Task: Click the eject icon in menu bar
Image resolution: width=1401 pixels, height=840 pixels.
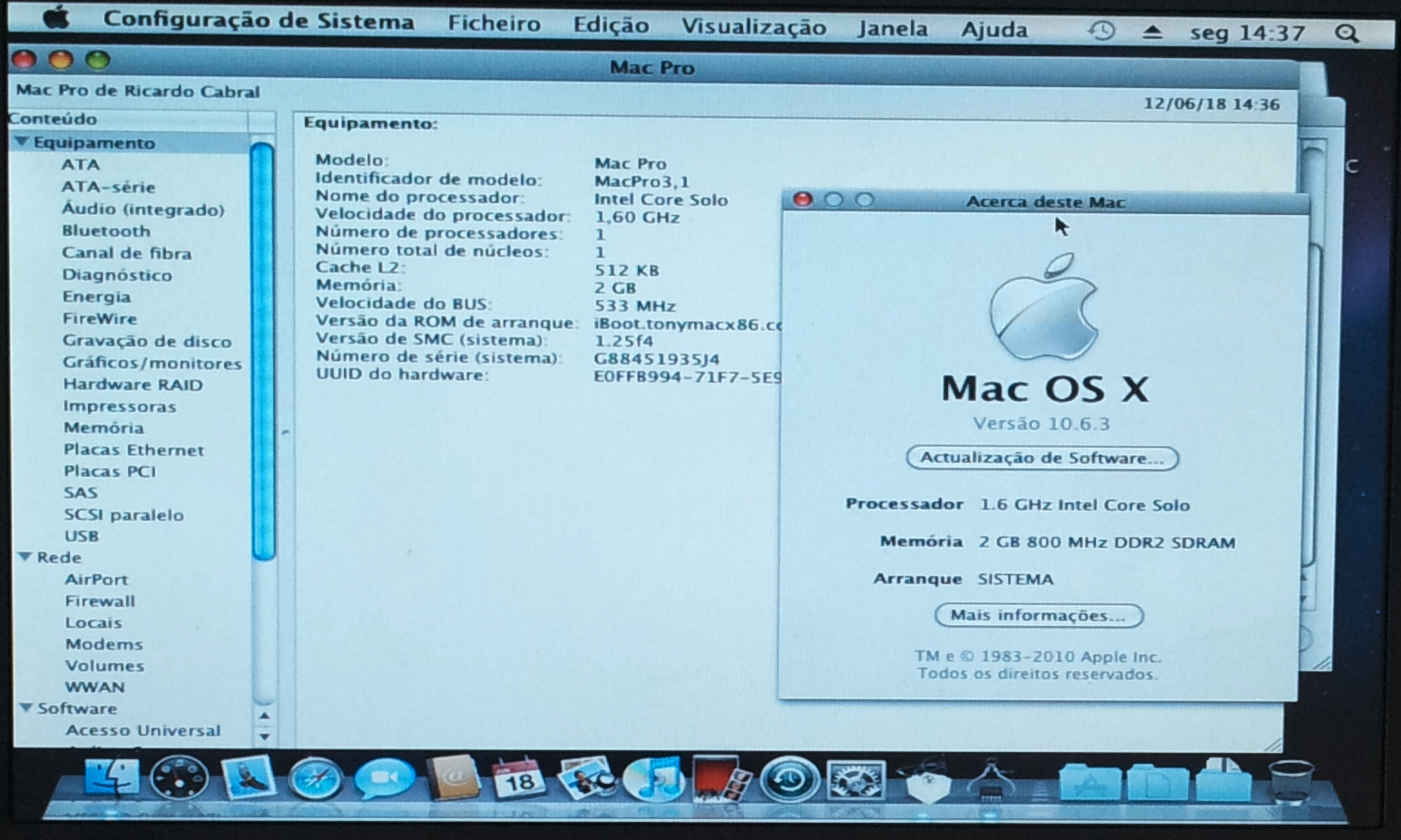Action: pyautogui.click(x=1152, y=32)
